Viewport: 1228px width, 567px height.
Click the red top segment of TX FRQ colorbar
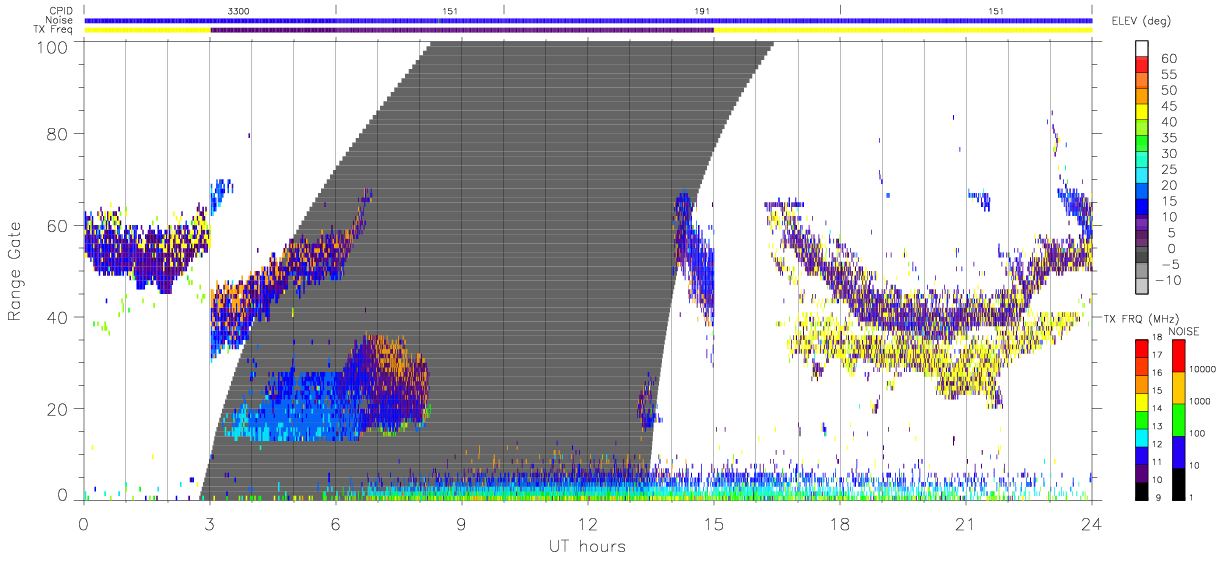(x=1142, y=348)
